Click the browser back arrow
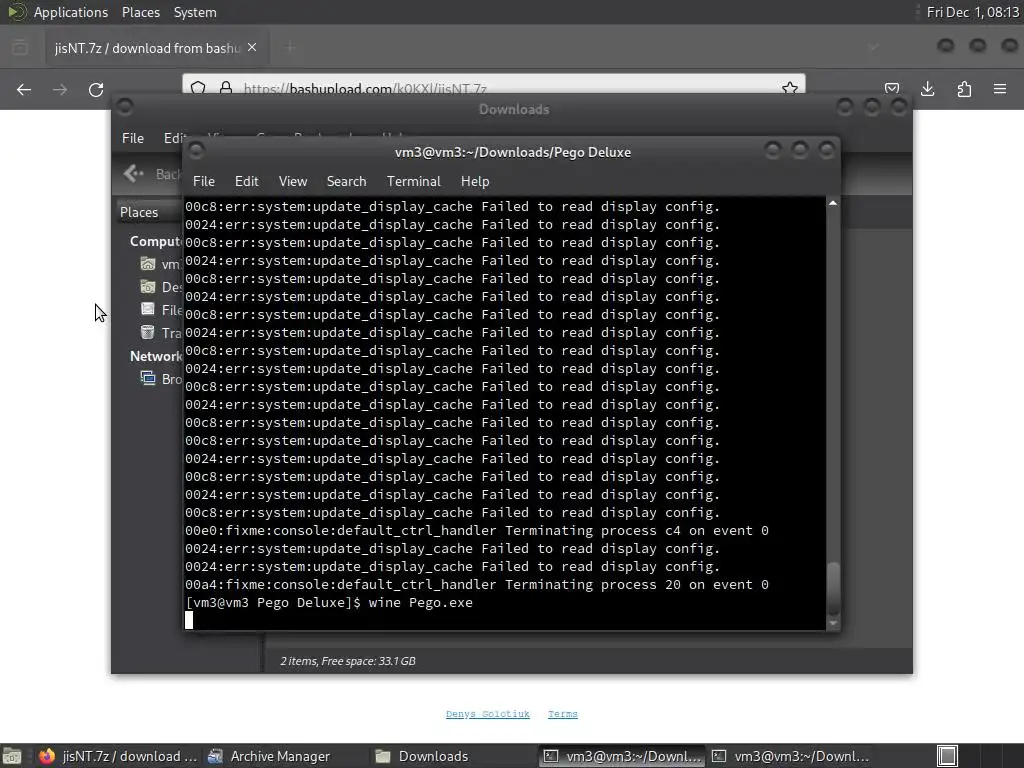 tap(24, 89)
